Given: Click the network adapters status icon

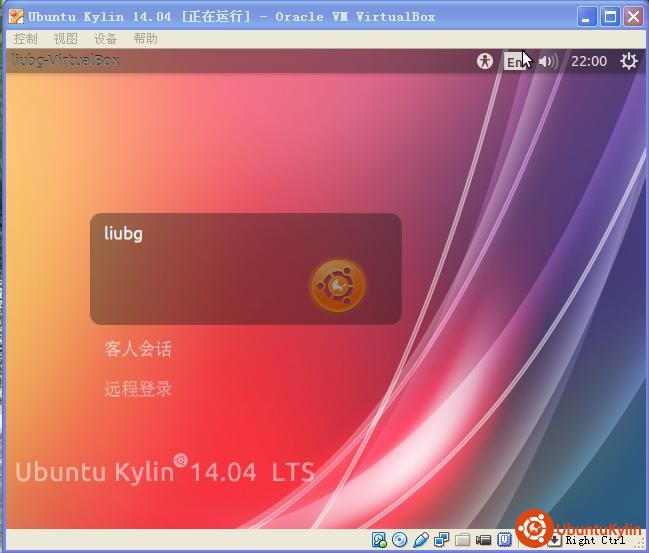Looking at the screenshot, I should click(x=442, y=541).
